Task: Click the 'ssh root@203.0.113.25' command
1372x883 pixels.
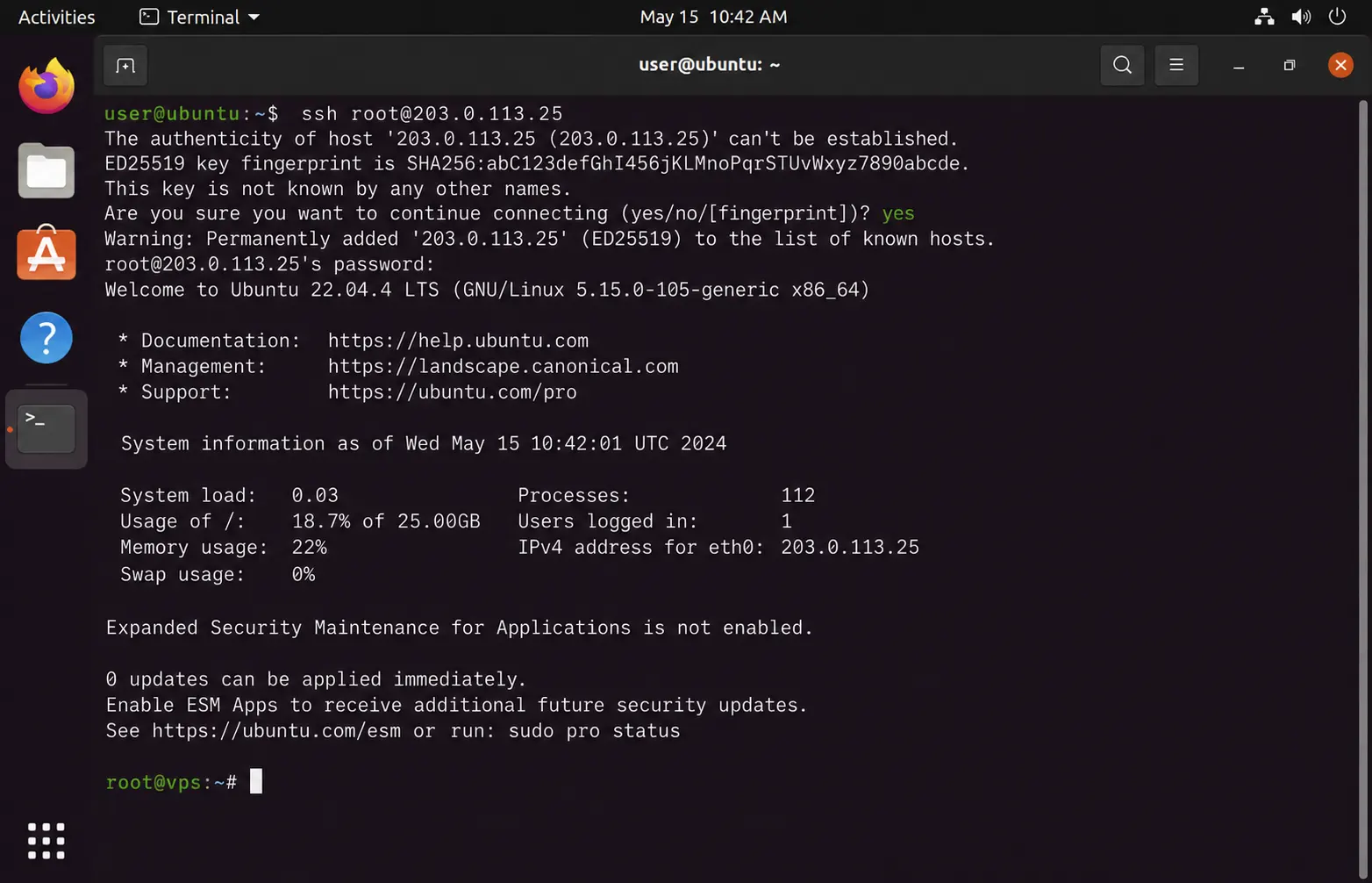Action: [432, 114]
